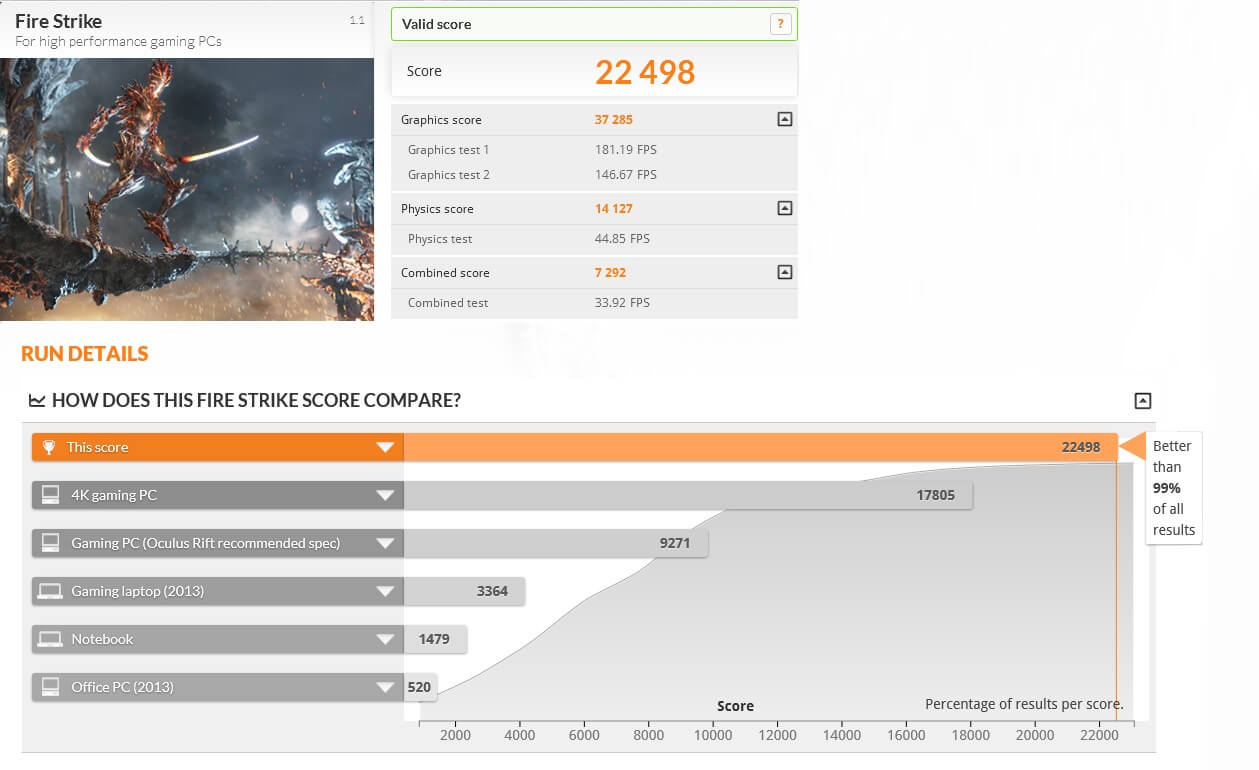Click the RUN DETAILS heading
Screen dimensions: 1259x770
(x=85, y=354)
